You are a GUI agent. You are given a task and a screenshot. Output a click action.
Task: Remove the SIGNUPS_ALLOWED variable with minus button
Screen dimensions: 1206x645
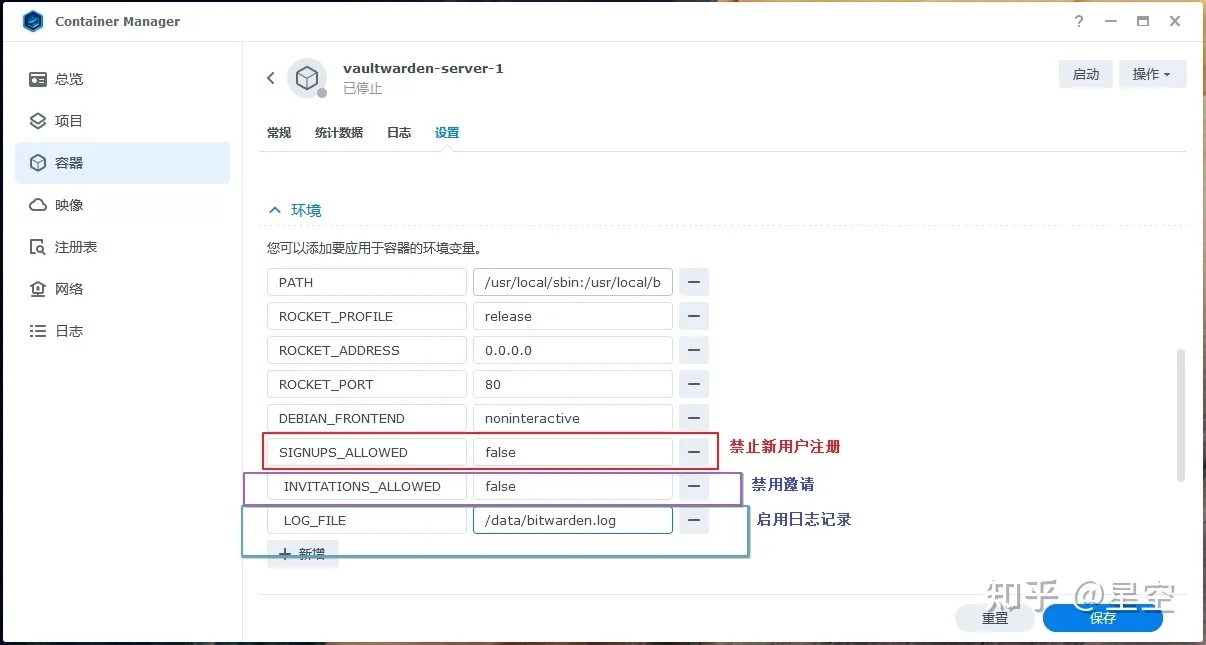click(x=693, y=452)
